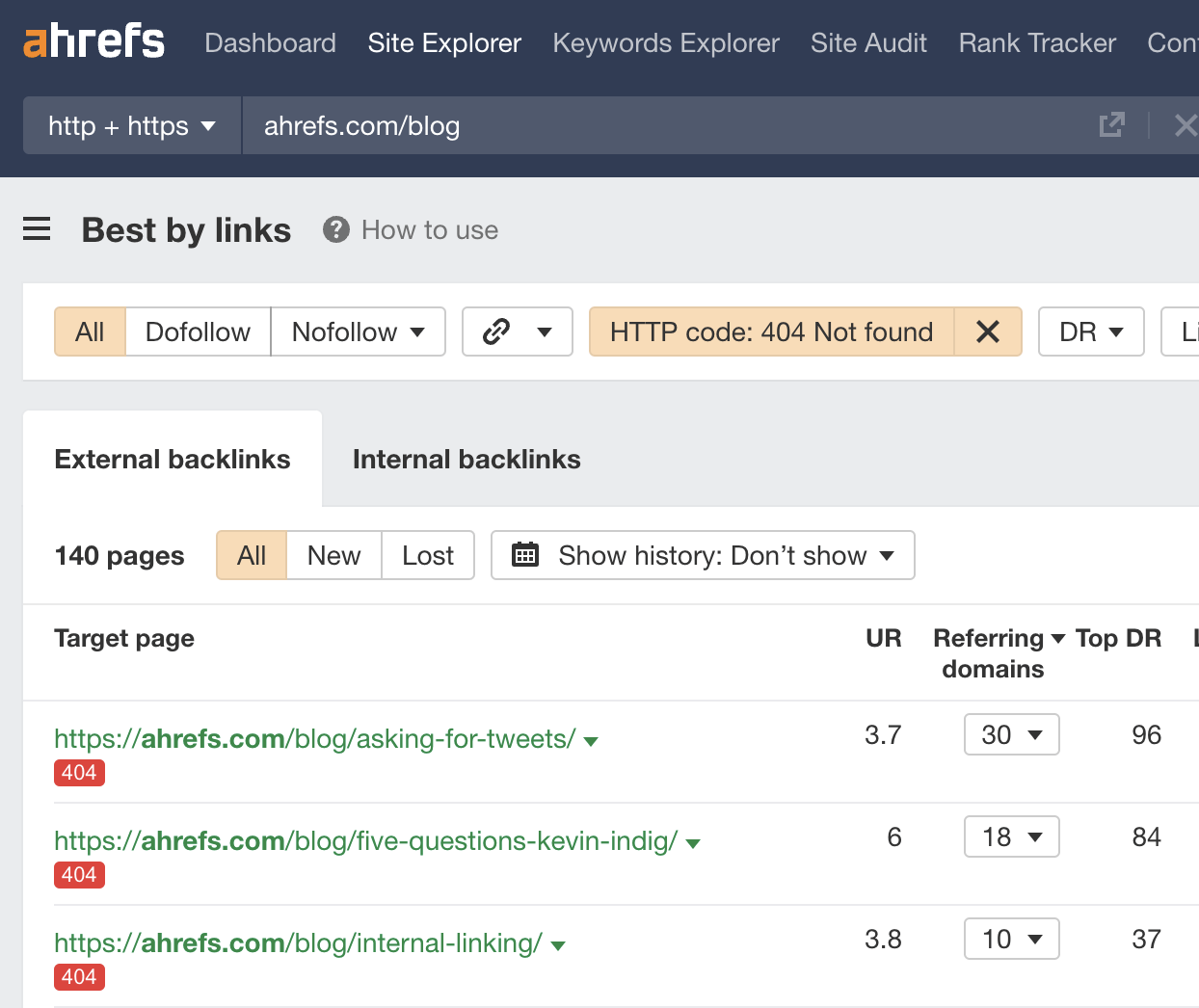
Task: Switch backlinks view to New
Action: point(333,555)
